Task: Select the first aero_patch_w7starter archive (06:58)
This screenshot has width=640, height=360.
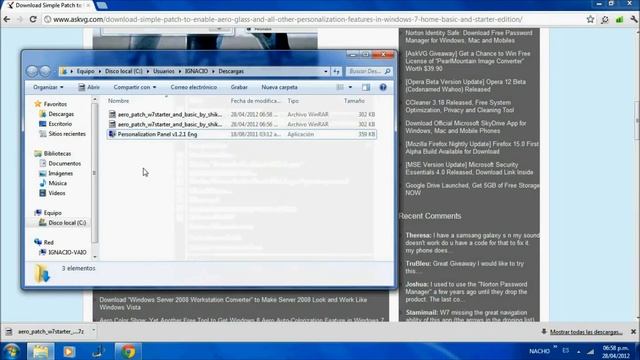Action: (242, 115)
